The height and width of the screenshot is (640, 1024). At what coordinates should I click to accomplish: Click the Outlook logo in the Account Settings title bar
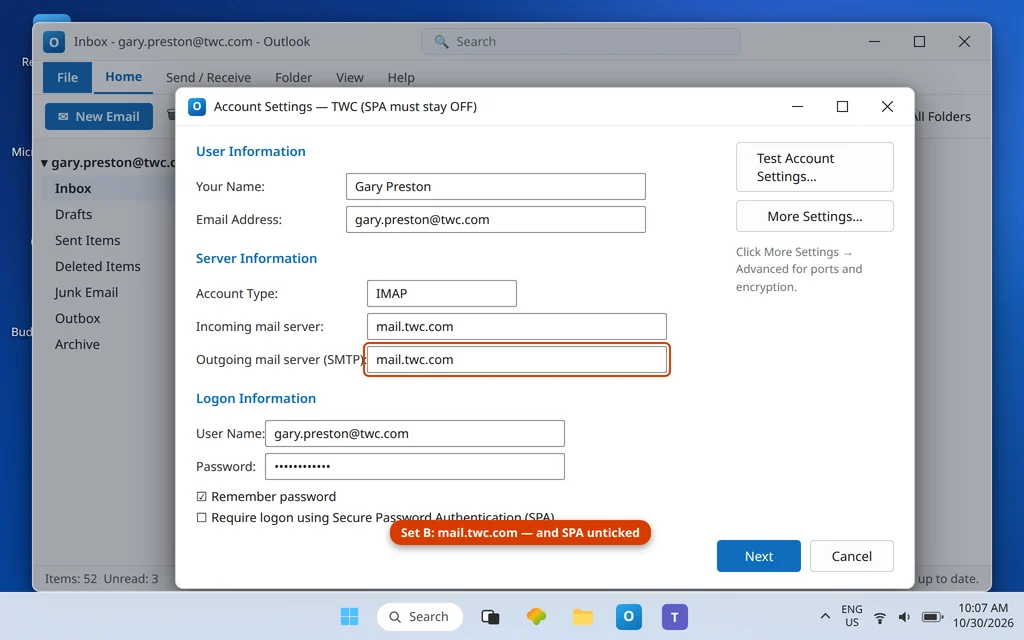point(197,106)
